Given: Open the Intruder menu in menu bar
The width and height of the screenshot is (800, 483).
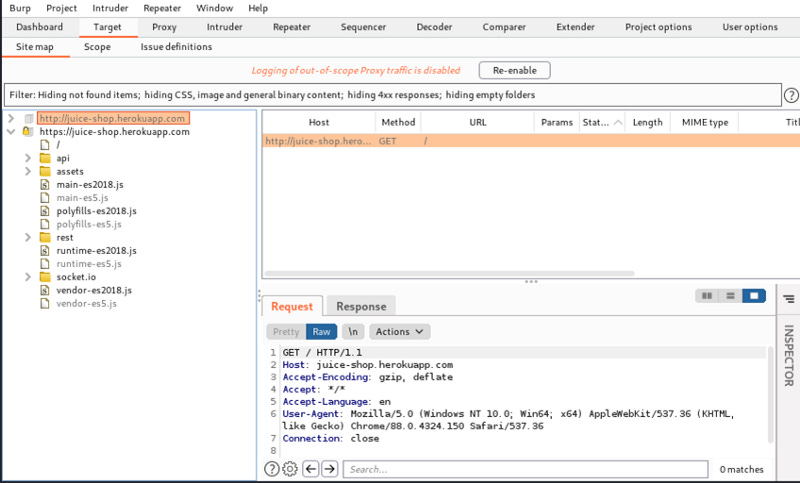Looking at the screenshot, I should coord(110,8).
